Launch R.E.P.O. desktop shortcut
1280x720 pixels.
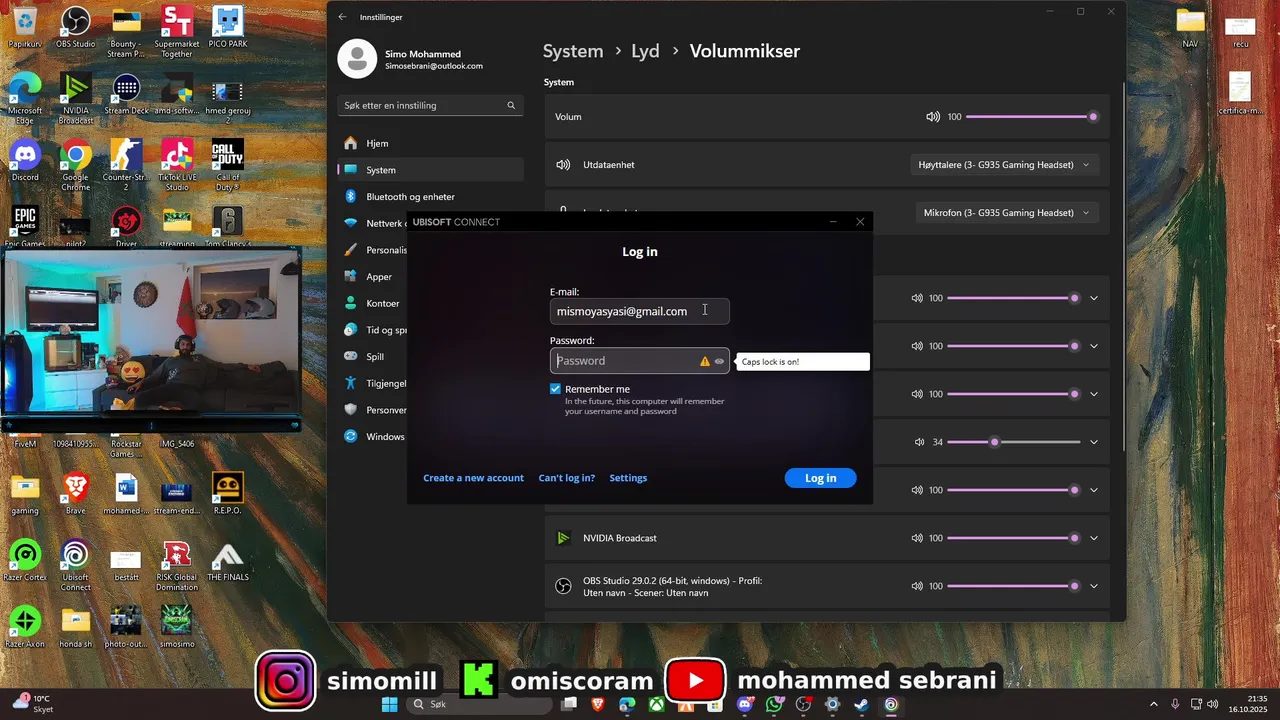pos(228,494)
